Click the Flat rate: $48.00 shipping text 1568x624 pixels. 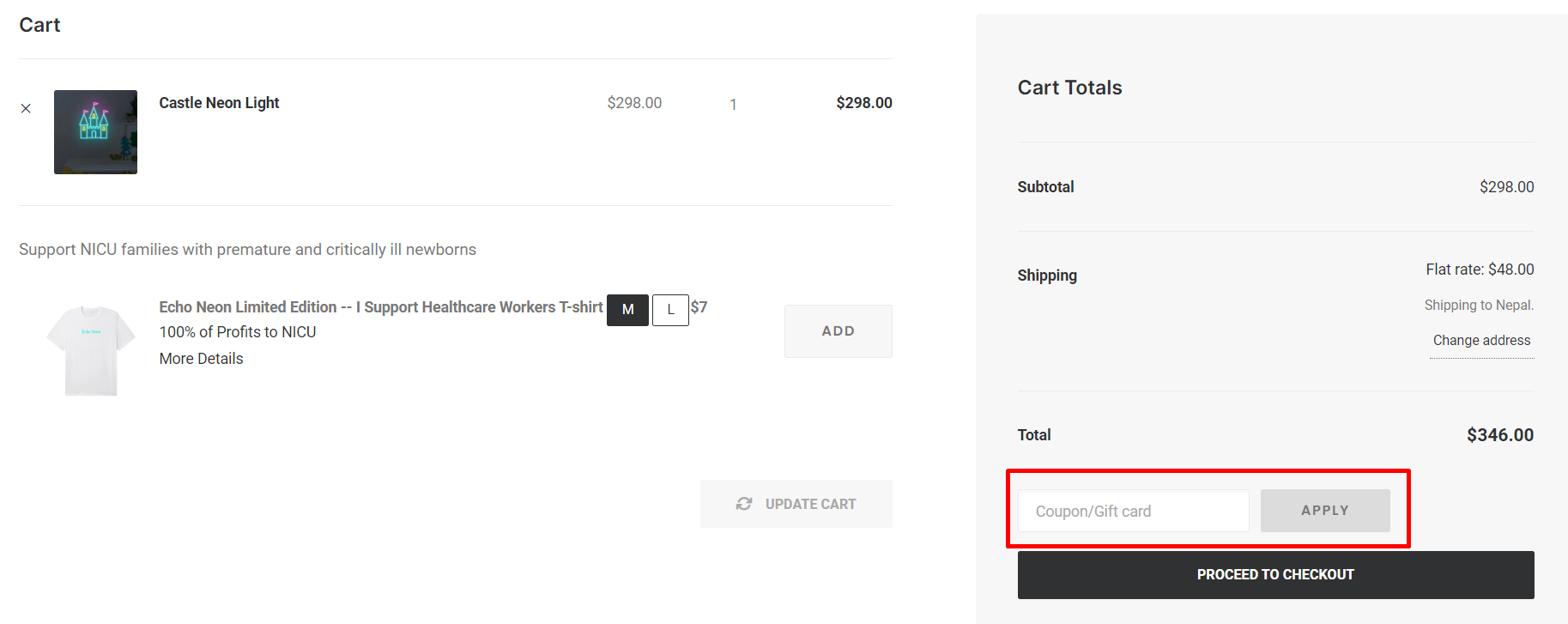click(1480, 270)
